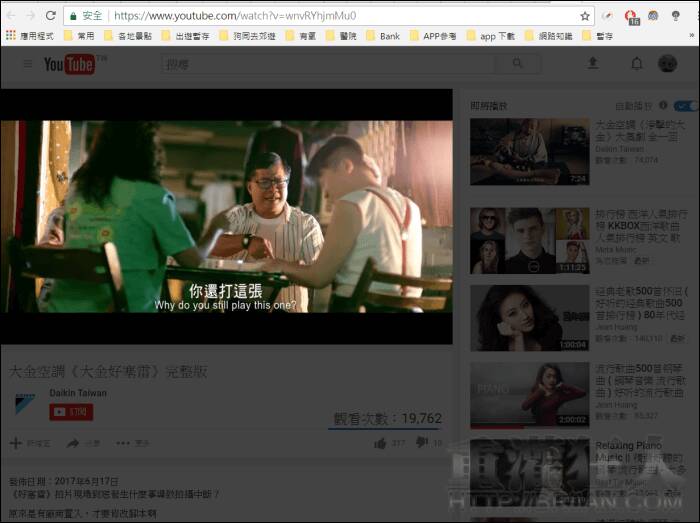Click the Daikin Taiwan channel logo
This screenshot has width=700, height=523.
click(x=25, y=404)
